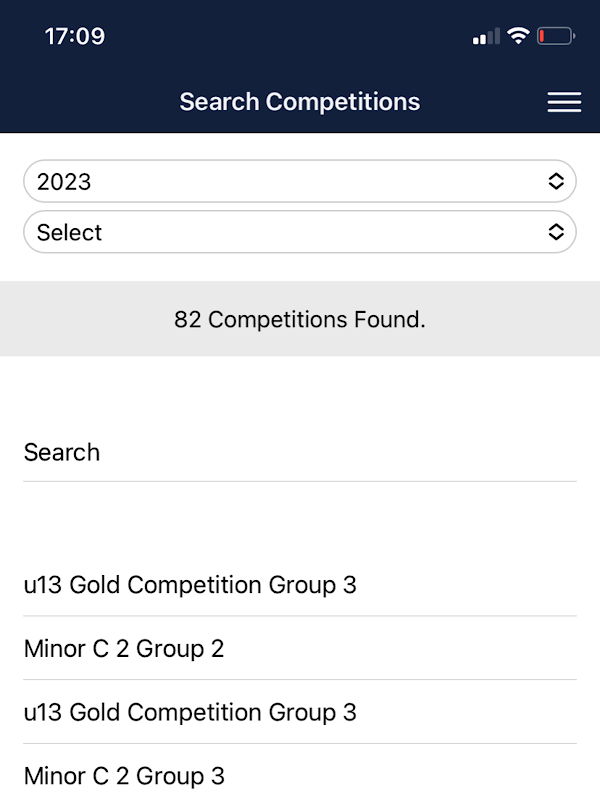This screenshot has width=600, height=800.
Task: Click the 82 Competitions Found banner
Action: (300, 320)
